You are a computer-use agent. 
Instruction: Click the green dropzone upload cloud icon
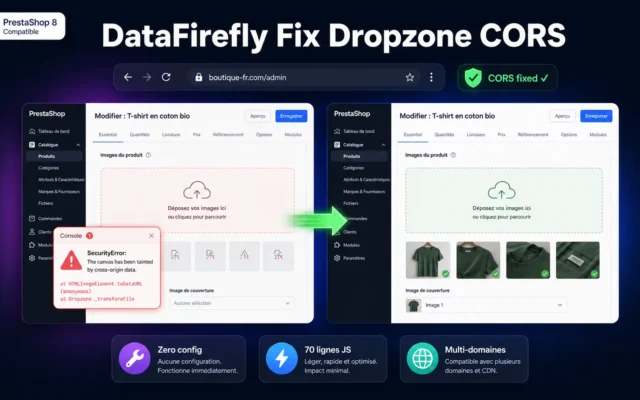click(x=502, y=191)
